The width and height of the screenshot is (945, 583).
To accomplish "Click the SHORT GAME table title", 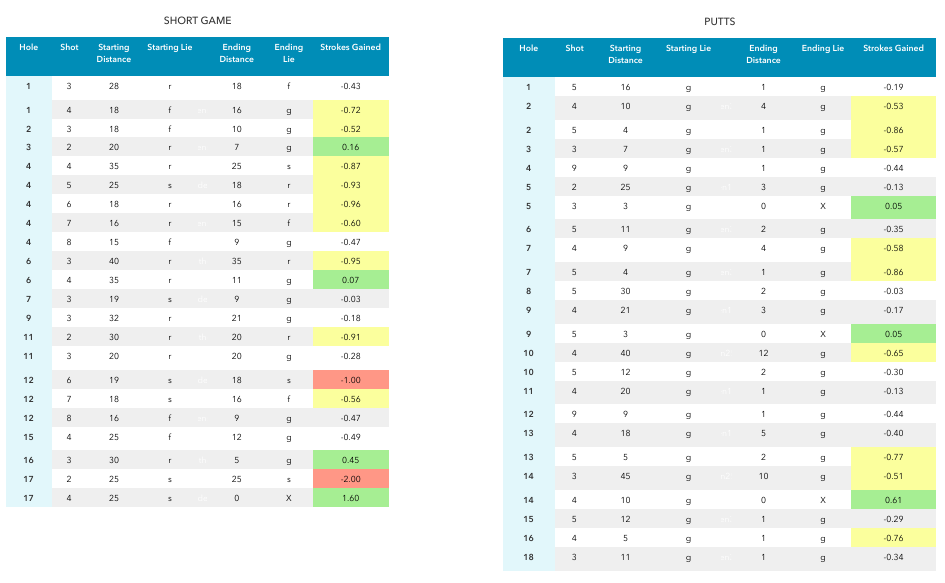I will coord(197,21).
